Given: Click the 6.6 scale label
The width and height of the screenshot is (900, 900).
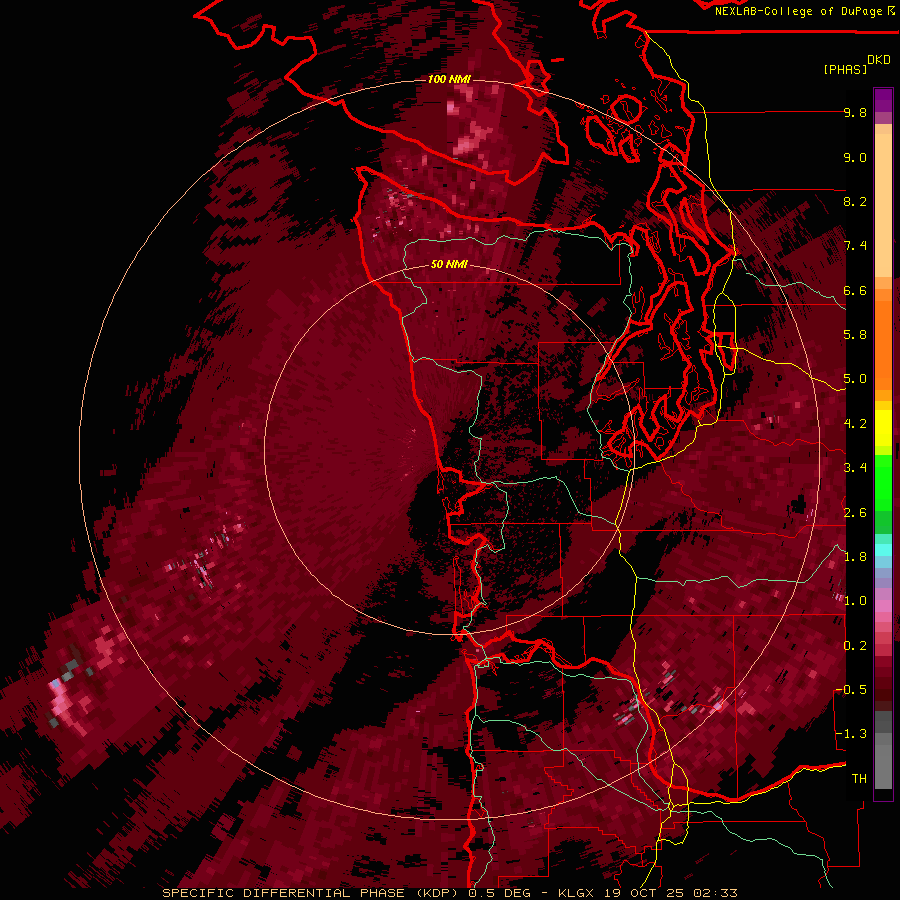Looking at the screenshot, I should click(x=855, y=290).
